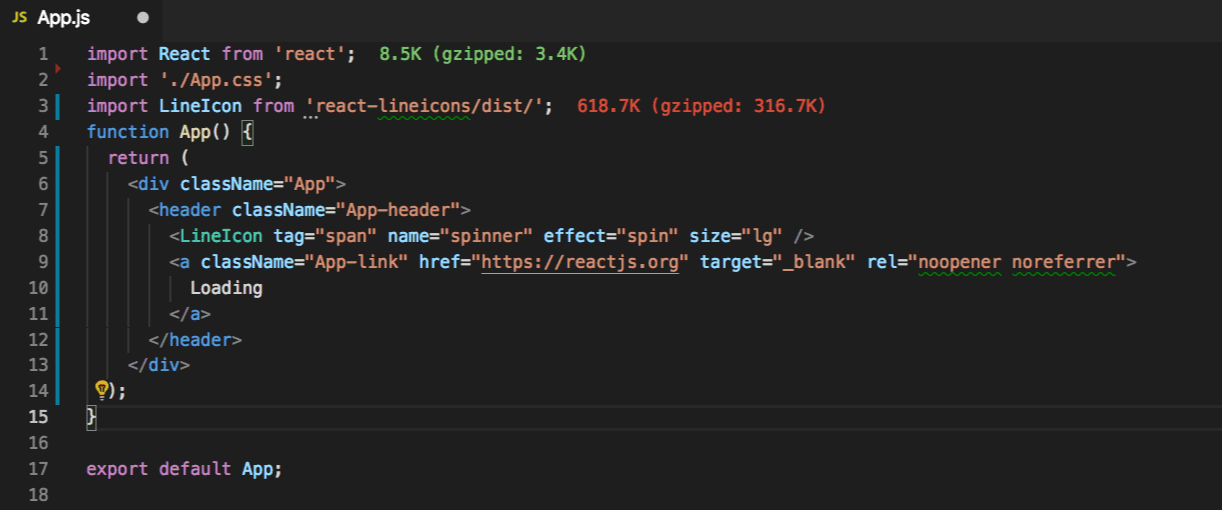Click the 618.7K (gzipped: 316.7K) size hint
The height and width of the screenshot is (510, 1223).
pyautogui.click(x=701, y=106)
